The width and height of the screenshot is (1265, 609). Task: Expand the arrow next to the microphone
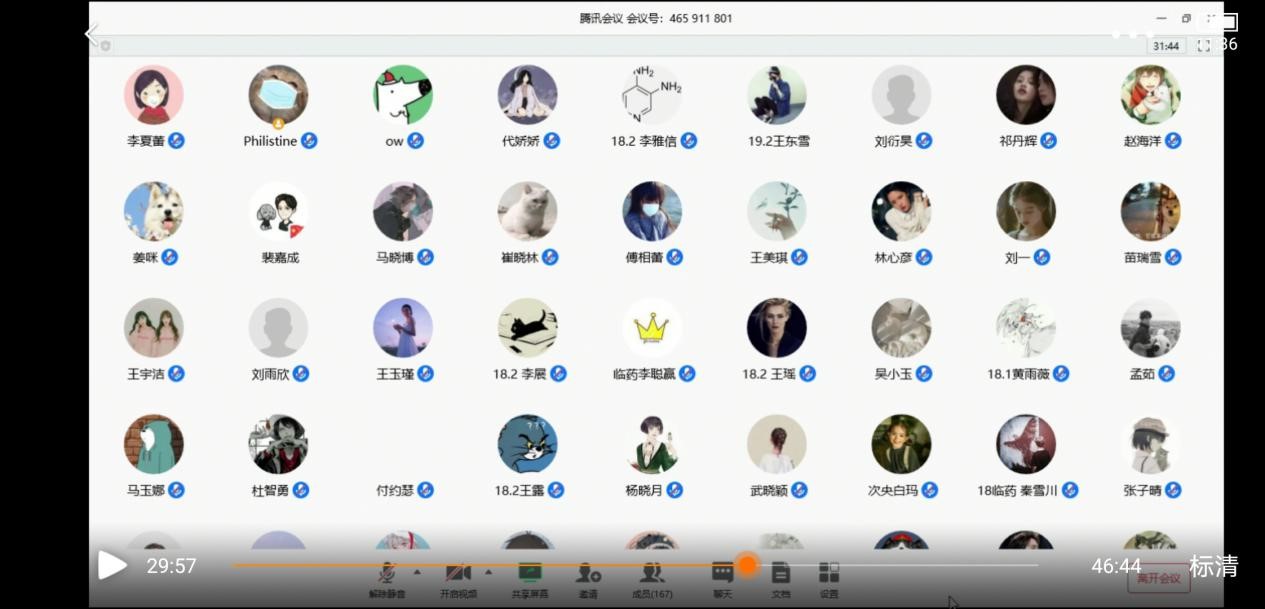417,572
